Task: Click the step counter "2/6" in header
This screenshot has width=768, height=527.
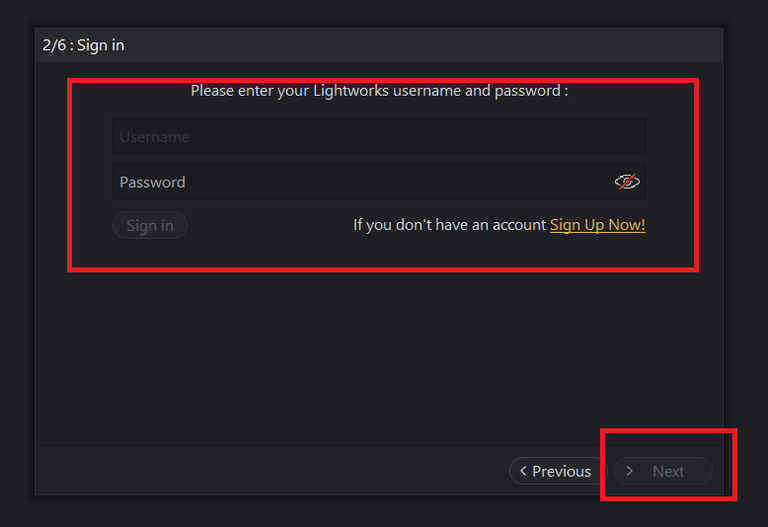Action: point(53,45)
